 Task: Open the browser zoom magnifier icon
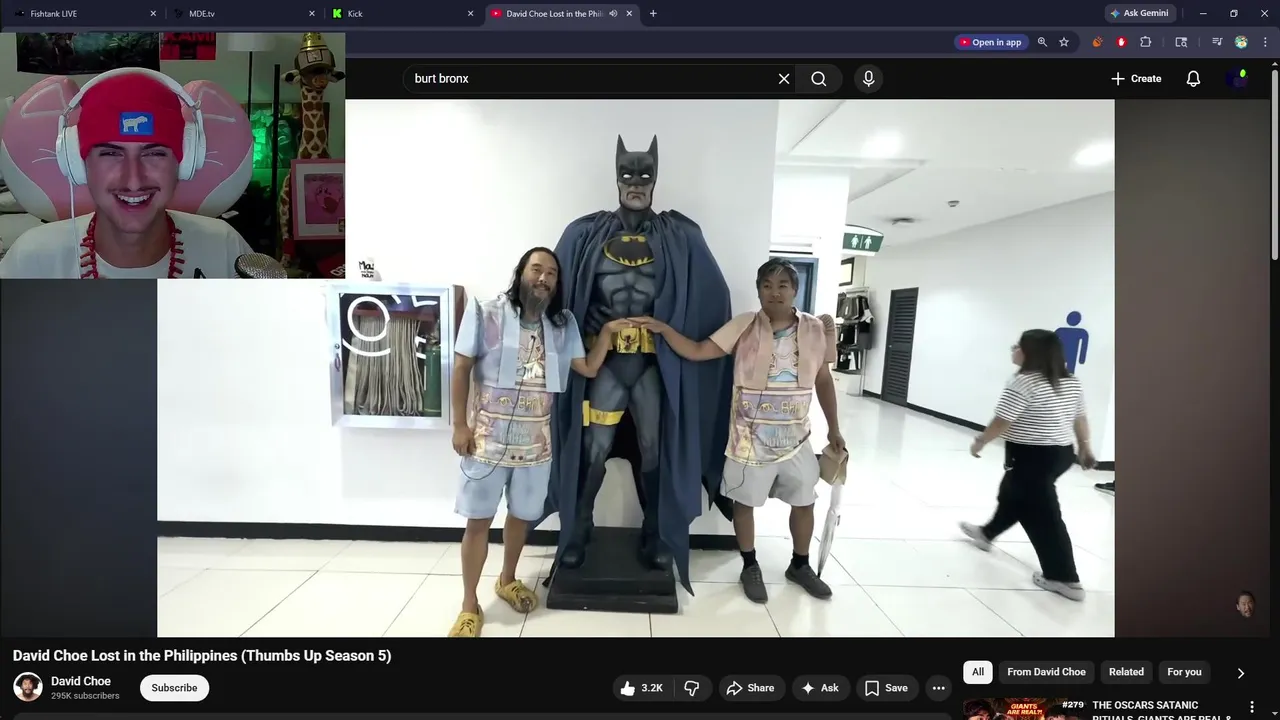coord(1042,42)
